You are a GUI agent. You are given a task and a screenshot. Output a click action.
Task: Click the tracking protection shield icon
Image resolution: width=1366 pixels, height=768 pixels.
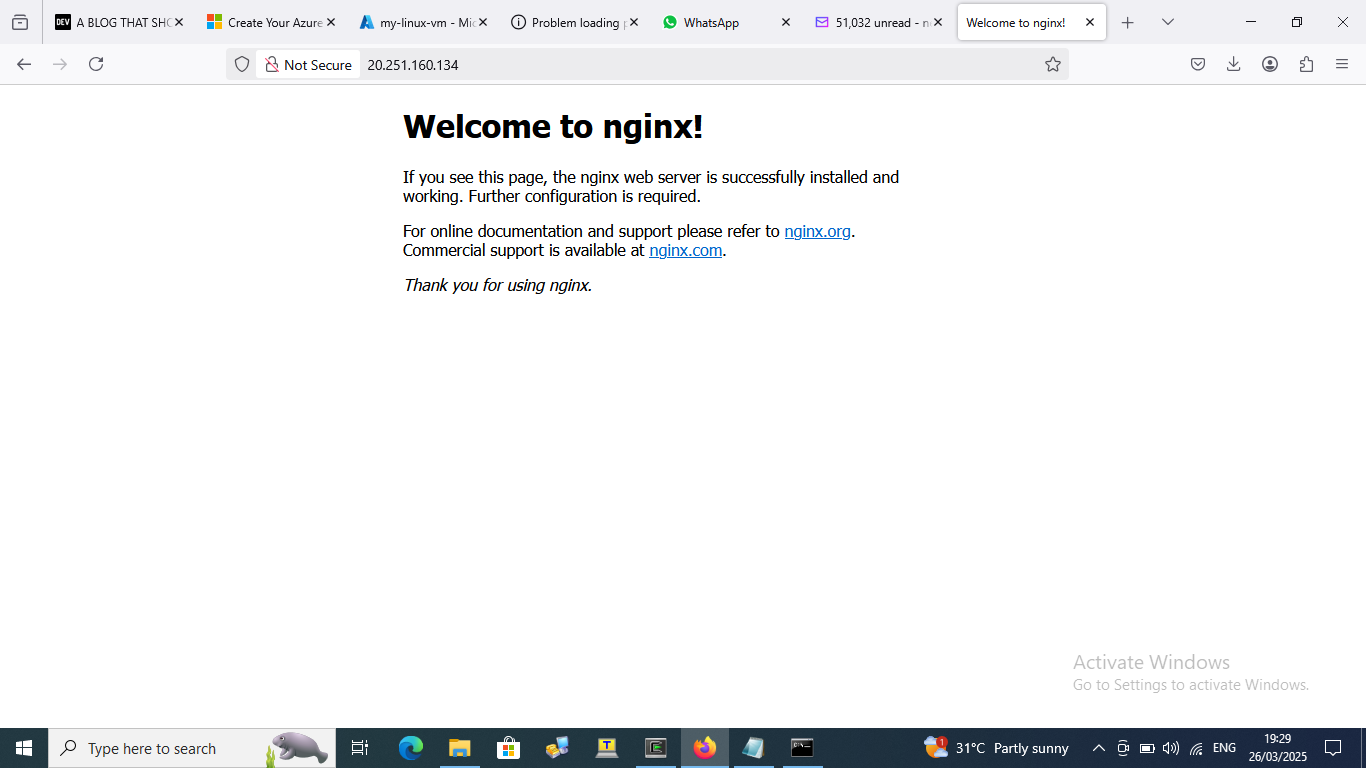tap(242, 64)
